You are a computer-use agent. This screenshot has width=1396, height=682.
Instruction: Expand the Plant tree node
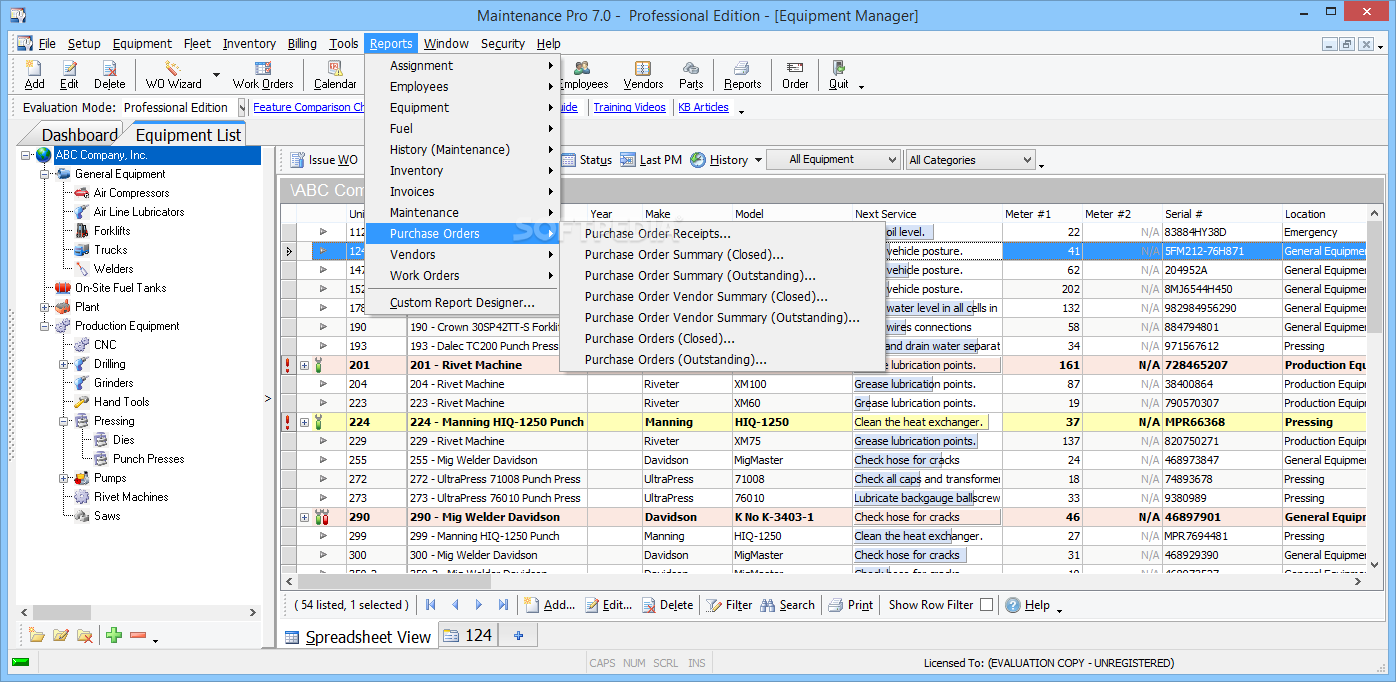(x=45, y=307)
